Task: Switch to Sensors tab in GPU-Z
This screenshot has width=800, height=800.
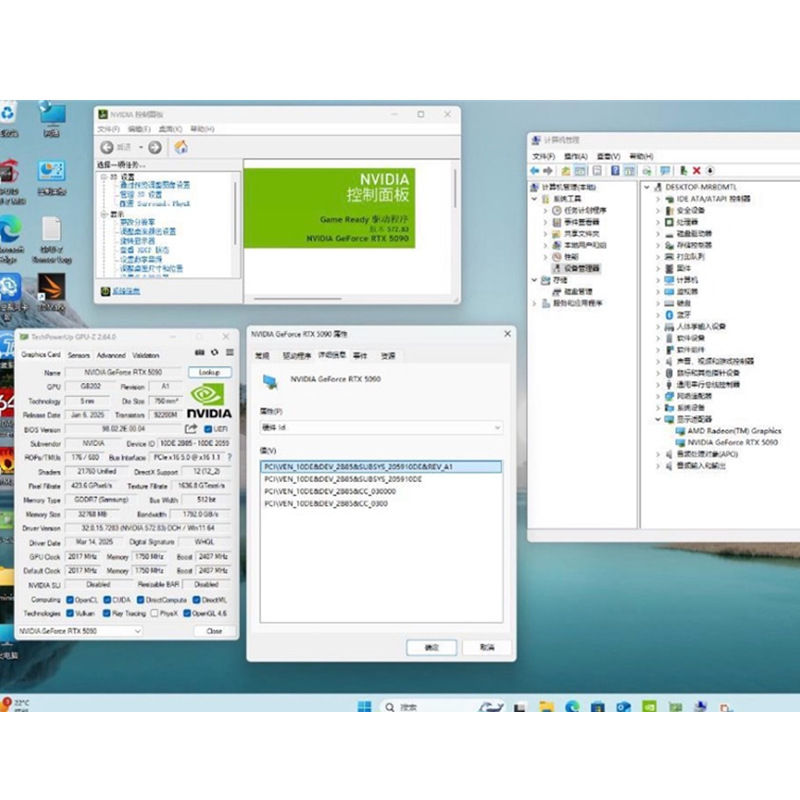Action: (x=79, y=355)
